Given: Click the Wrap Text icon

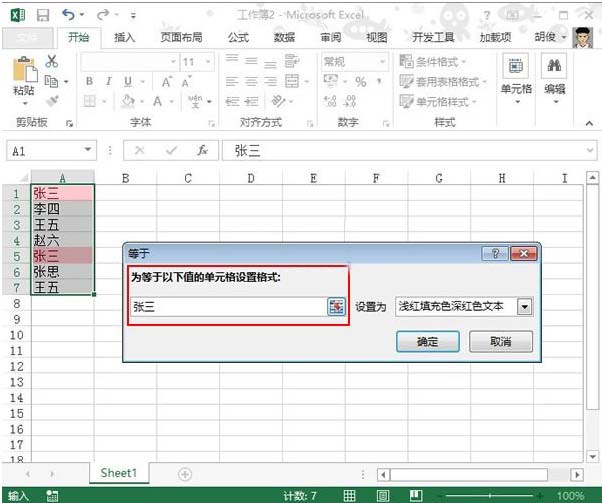Looking at the screenshot, I should (291, 61).
